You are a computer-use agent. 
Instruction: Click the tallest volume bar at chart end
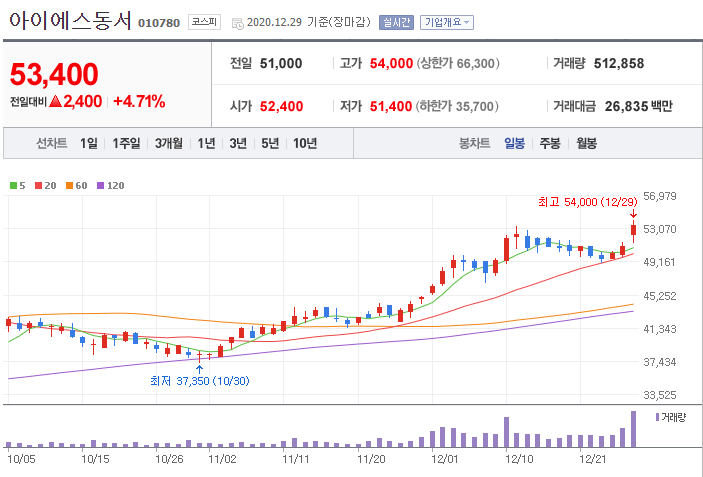pos(634,429)
